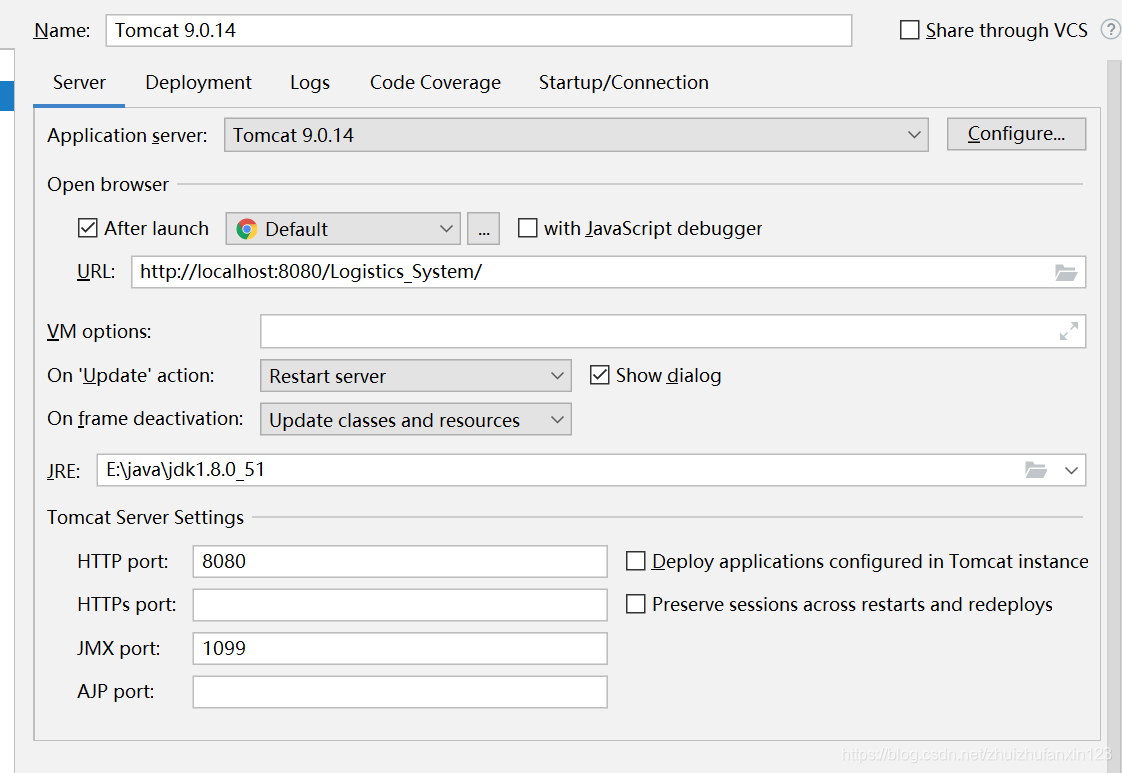Click the Open browser section label
Screen dimensions: 1122x773
[x=108, y=185]
